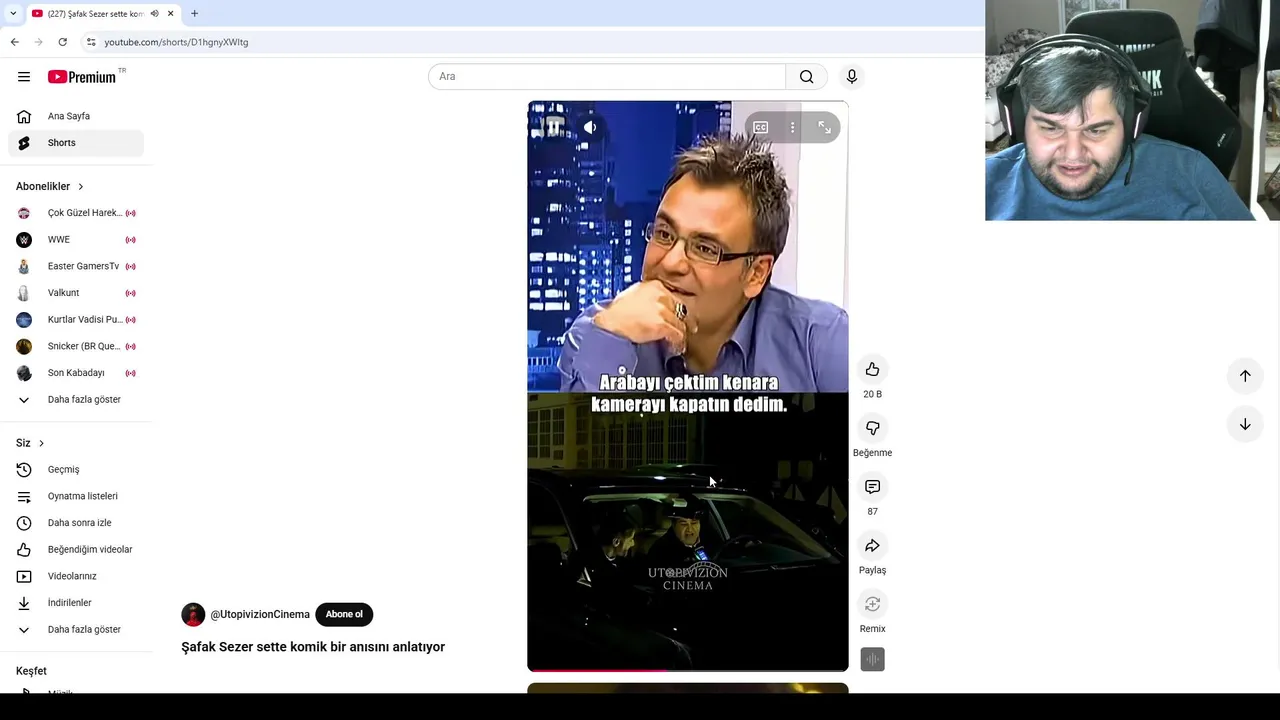
Task: Select Shorts in the sidebar
Action: tap(76, 143)
